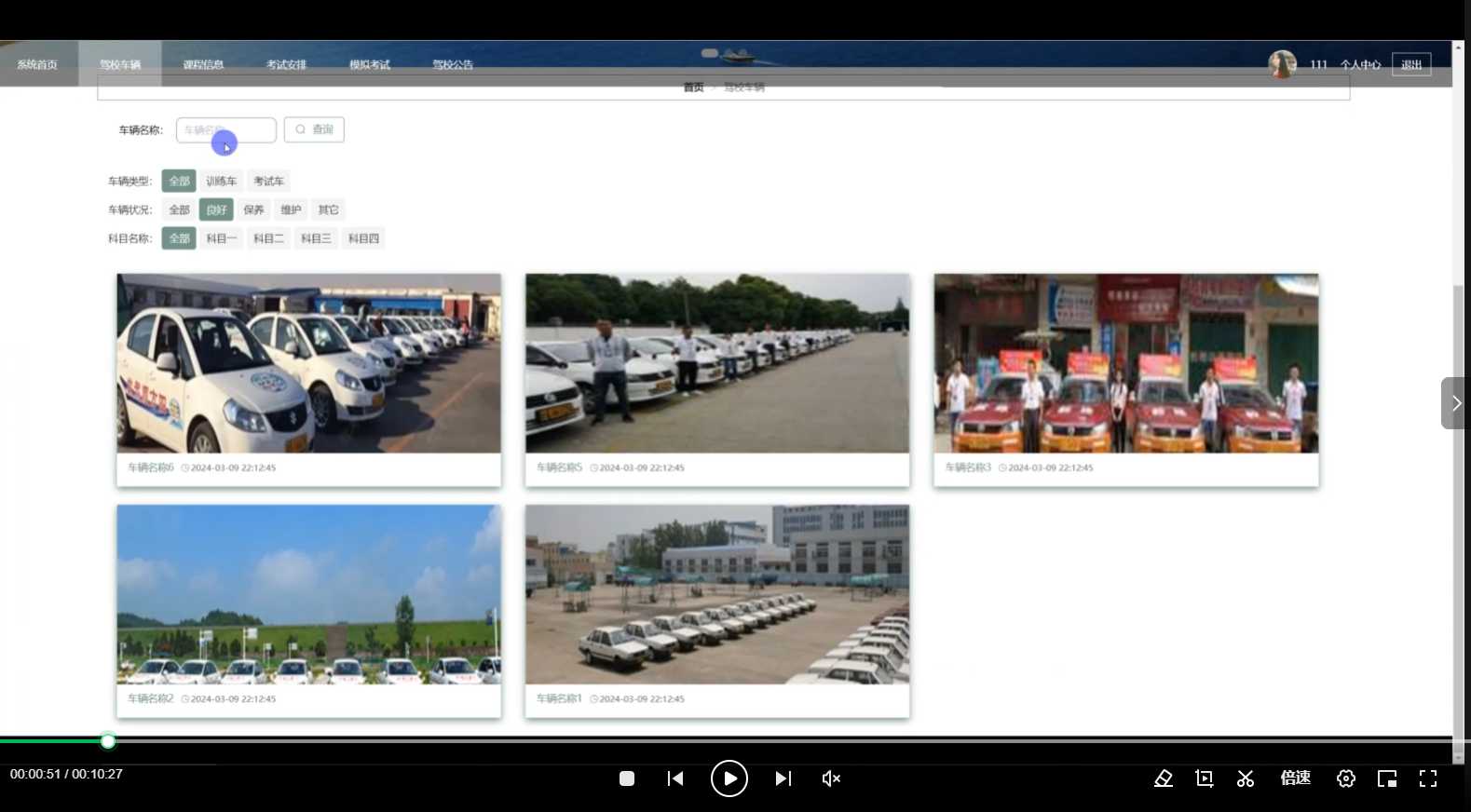Image resolution: width=1471 pixels, height=812 pixels.
Task: Open the crop/capture clip tool
Action: pyautogui.click(x=1205, y=778)
